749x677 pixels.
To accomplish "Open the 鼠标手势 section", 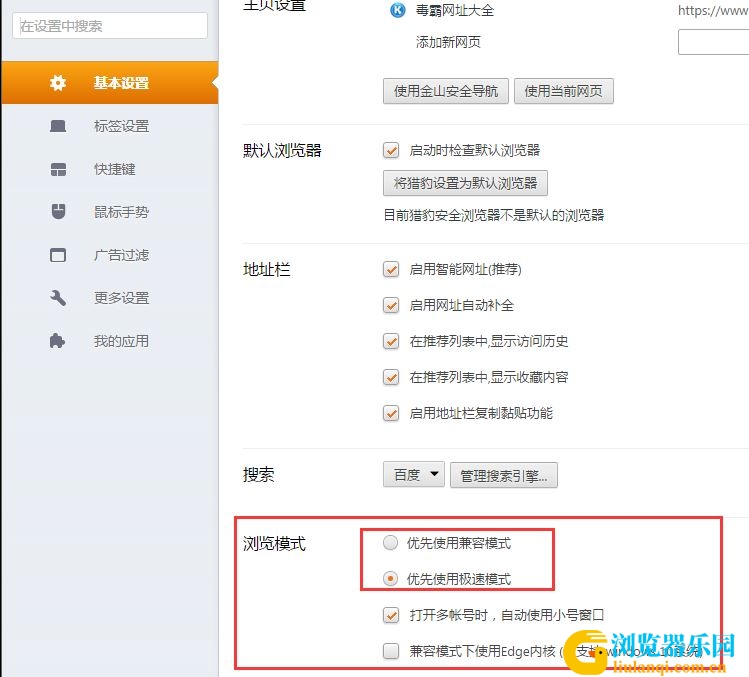I will pyautogui.click(x=110, y=212).
